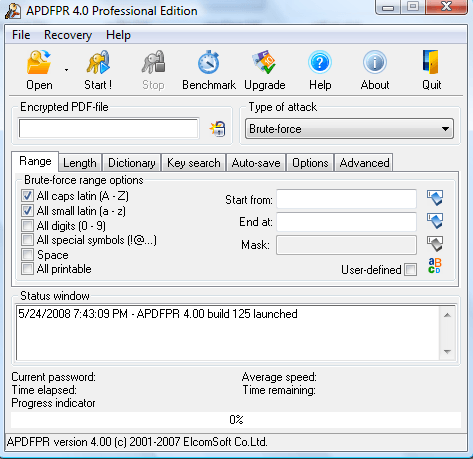Select the Range tab

pyautogui.click(x=35, y=161)
